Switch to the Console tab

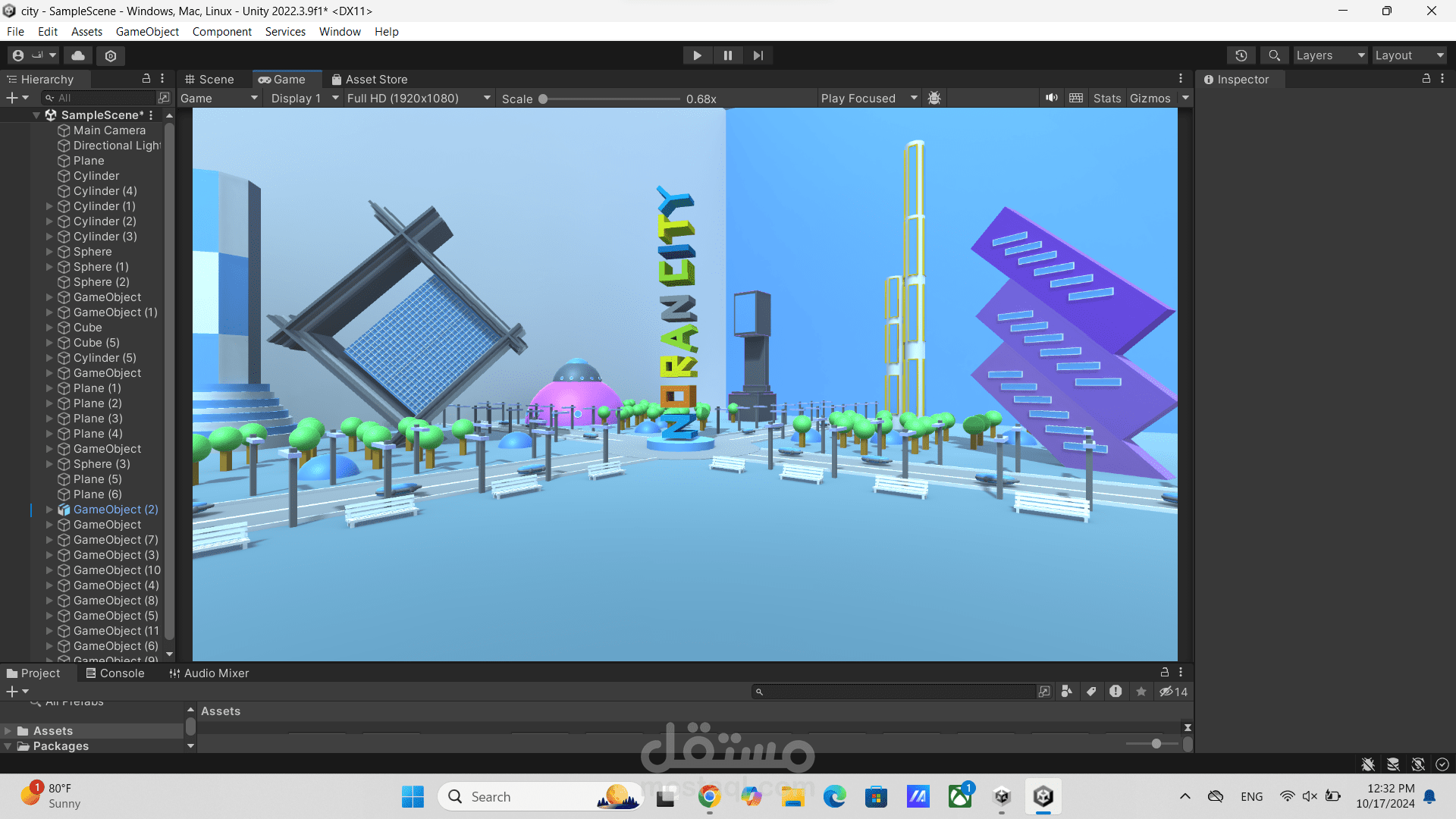(115, 673)
